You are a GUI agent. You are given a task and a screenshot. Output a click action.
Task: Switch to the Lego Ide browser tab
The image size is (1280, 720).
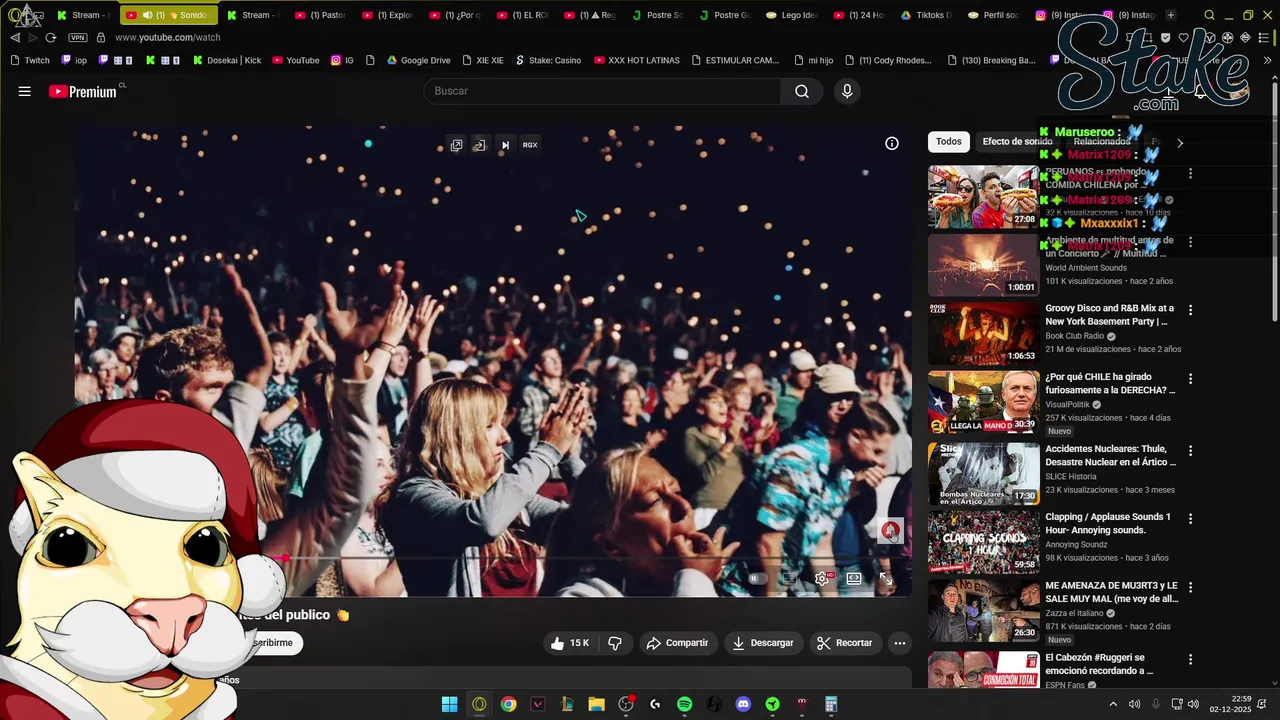[792, 15]
